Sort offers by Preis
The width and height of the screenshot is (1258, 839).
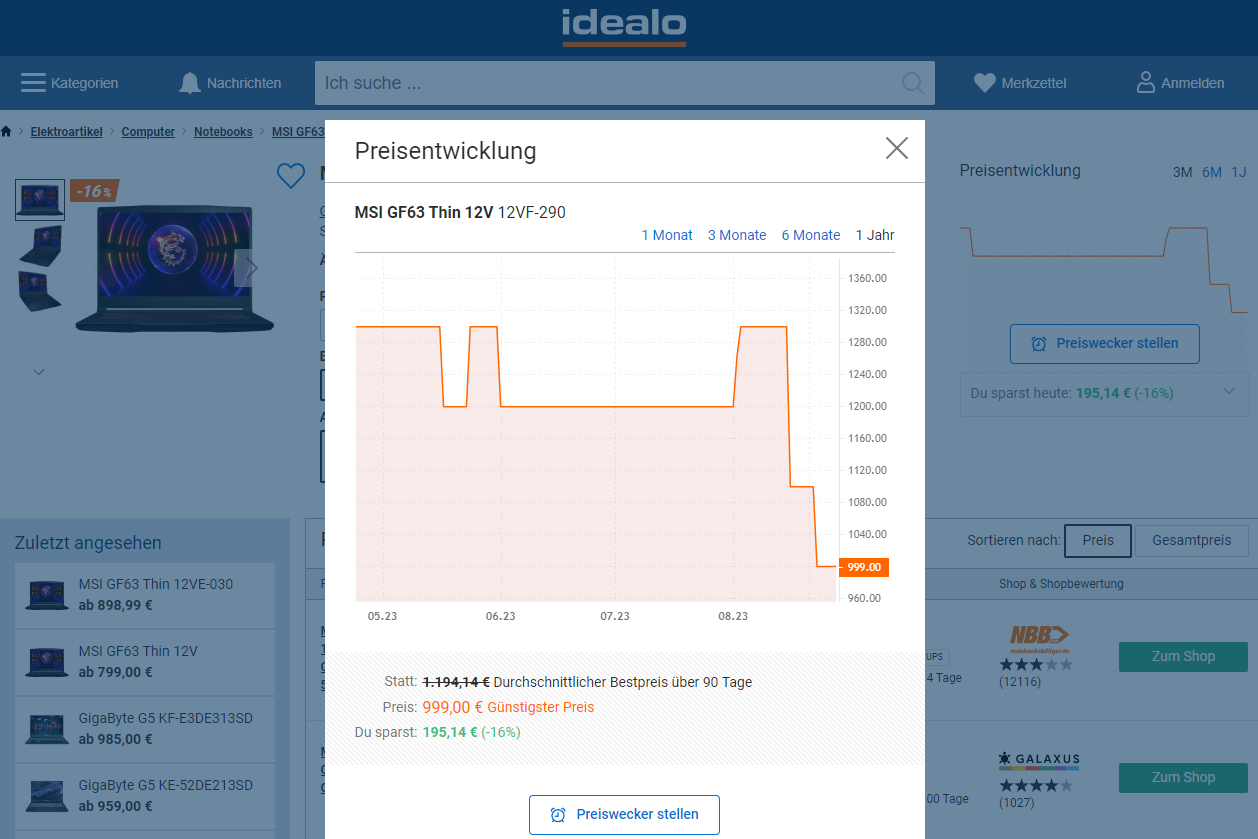click(x=1097, y=540)
